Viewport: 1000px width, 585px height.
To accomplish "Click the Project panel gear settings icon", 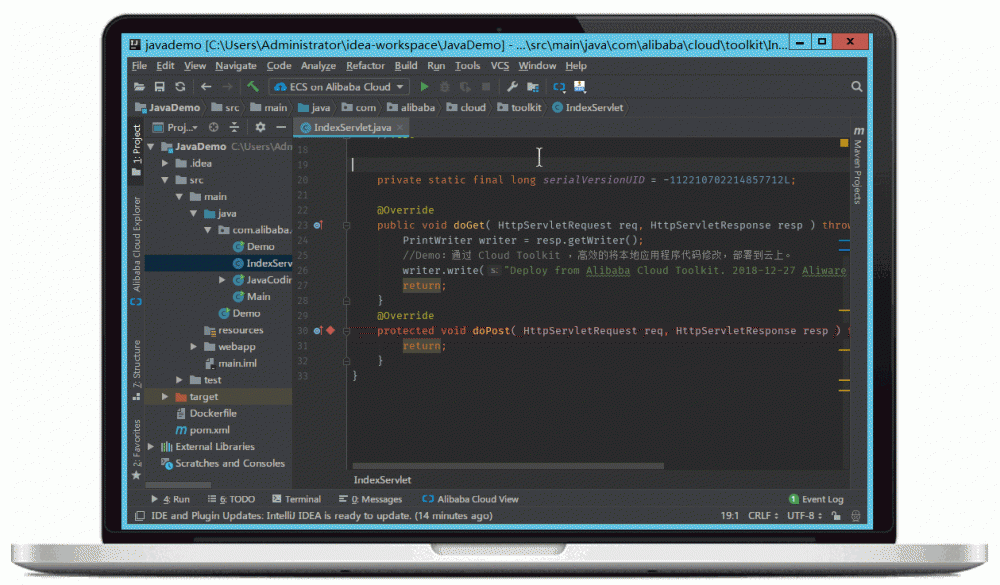I will pos(260,128).
